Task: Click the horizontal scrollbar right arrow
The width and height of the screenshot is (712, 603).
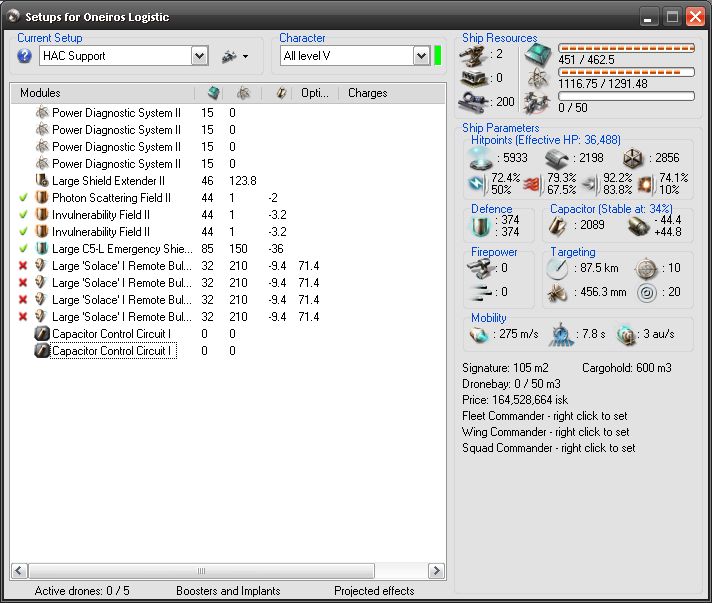Action: click(436, 571)
